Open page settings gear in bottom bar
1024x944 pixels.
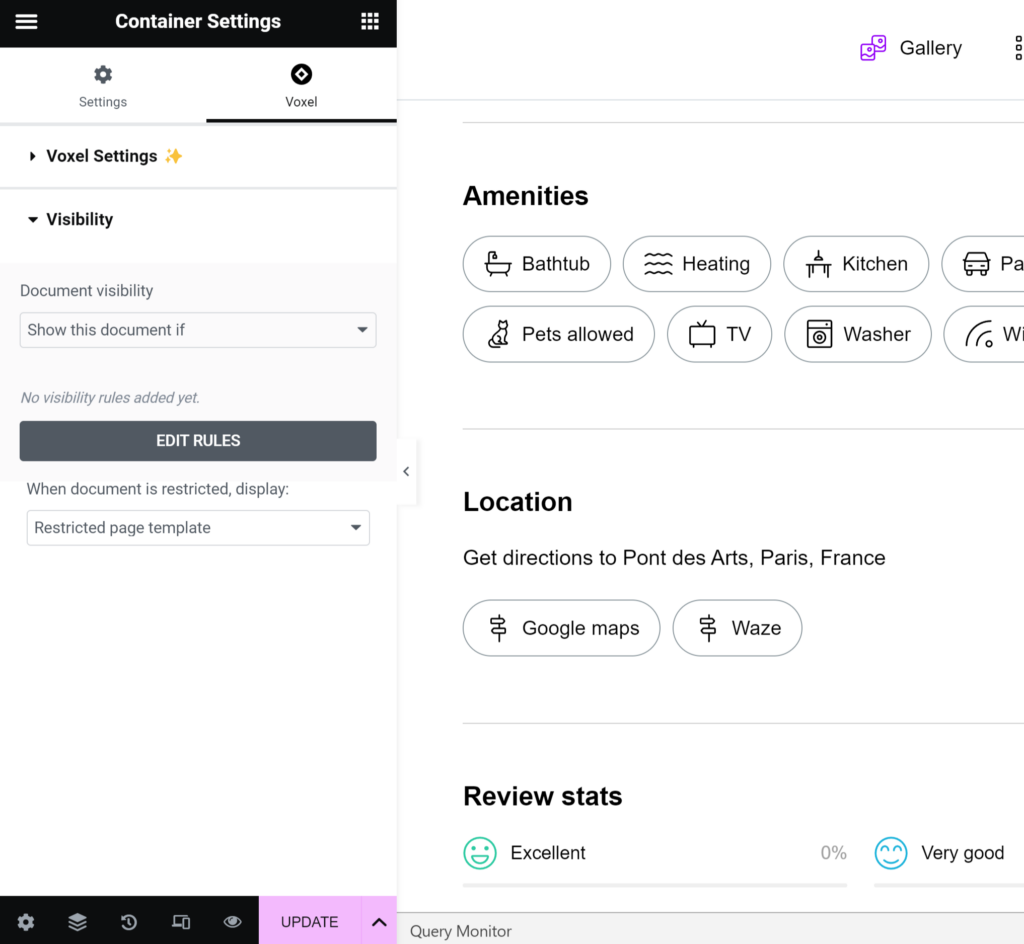pos(26,922)
